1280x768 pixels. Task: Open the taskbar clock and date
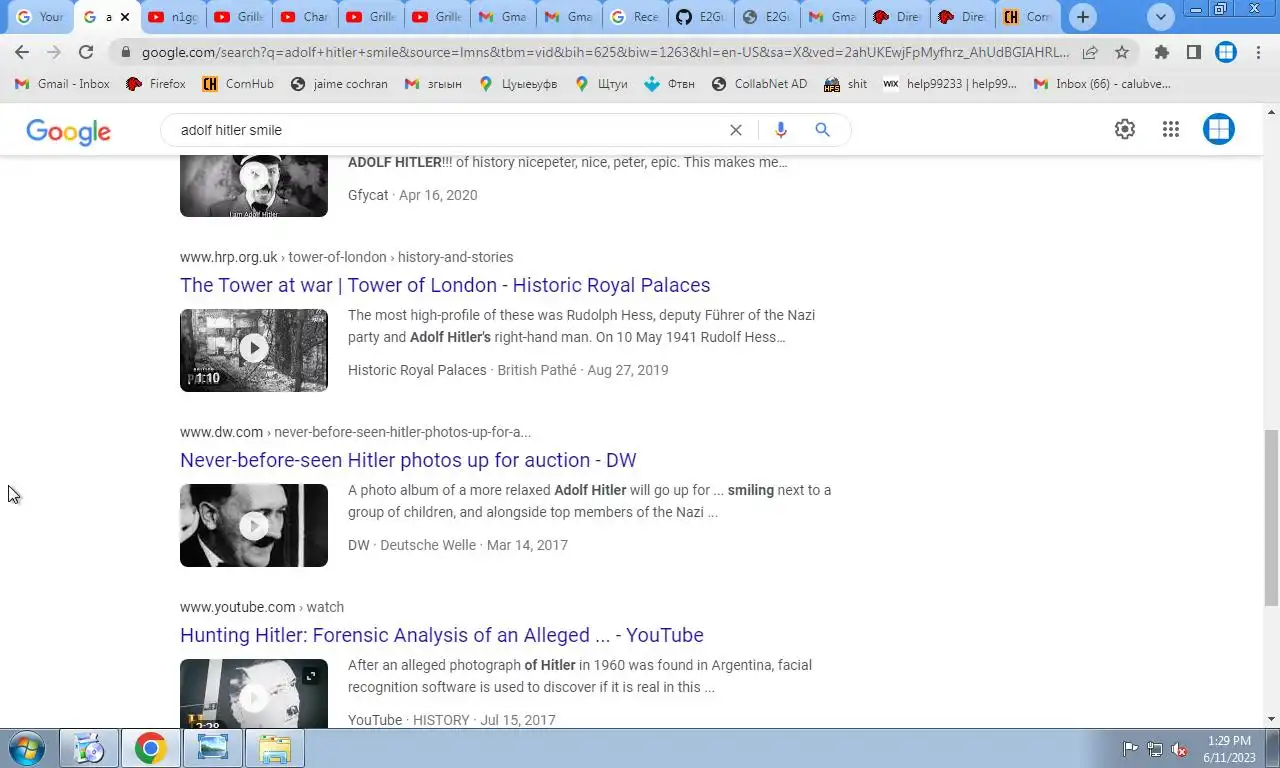point(1229,749)
